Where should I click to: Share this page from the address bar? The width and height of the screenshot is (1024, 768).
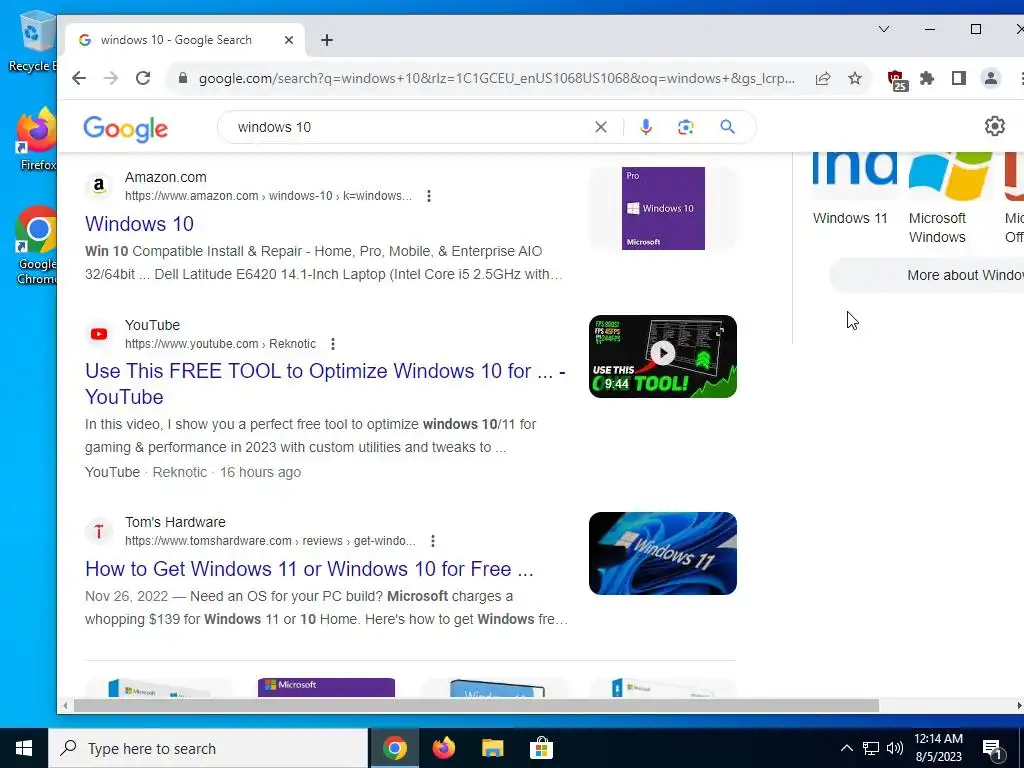pos(823,78)
